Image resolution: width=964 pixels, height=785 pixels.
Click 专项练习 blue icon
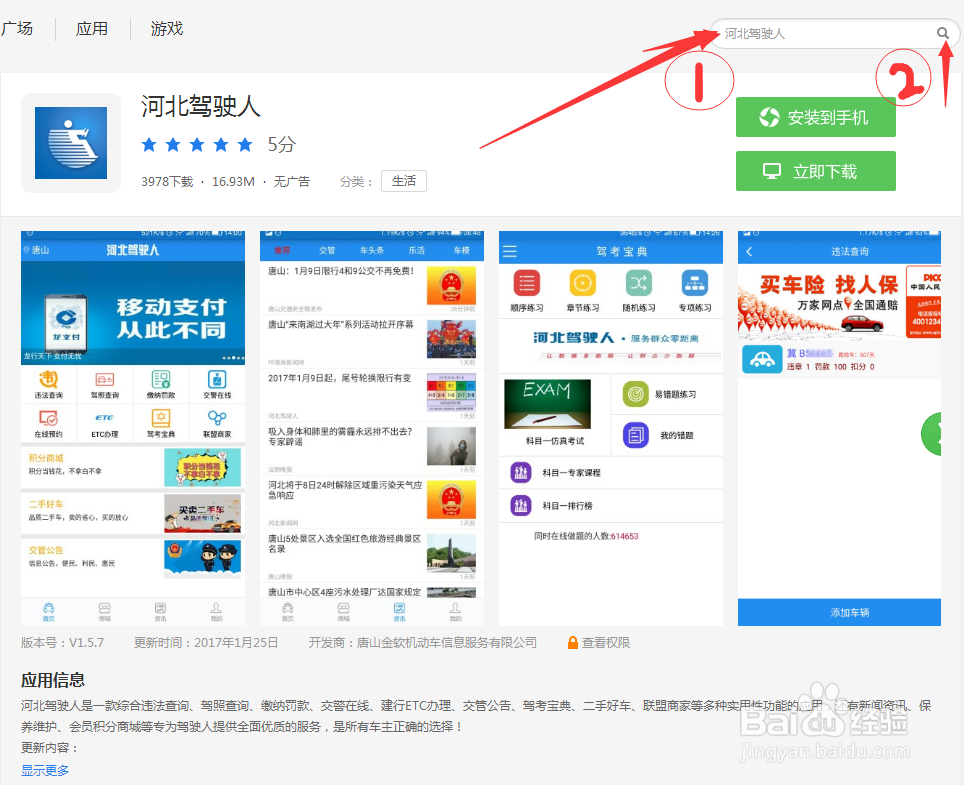click(x=695, y=283)
